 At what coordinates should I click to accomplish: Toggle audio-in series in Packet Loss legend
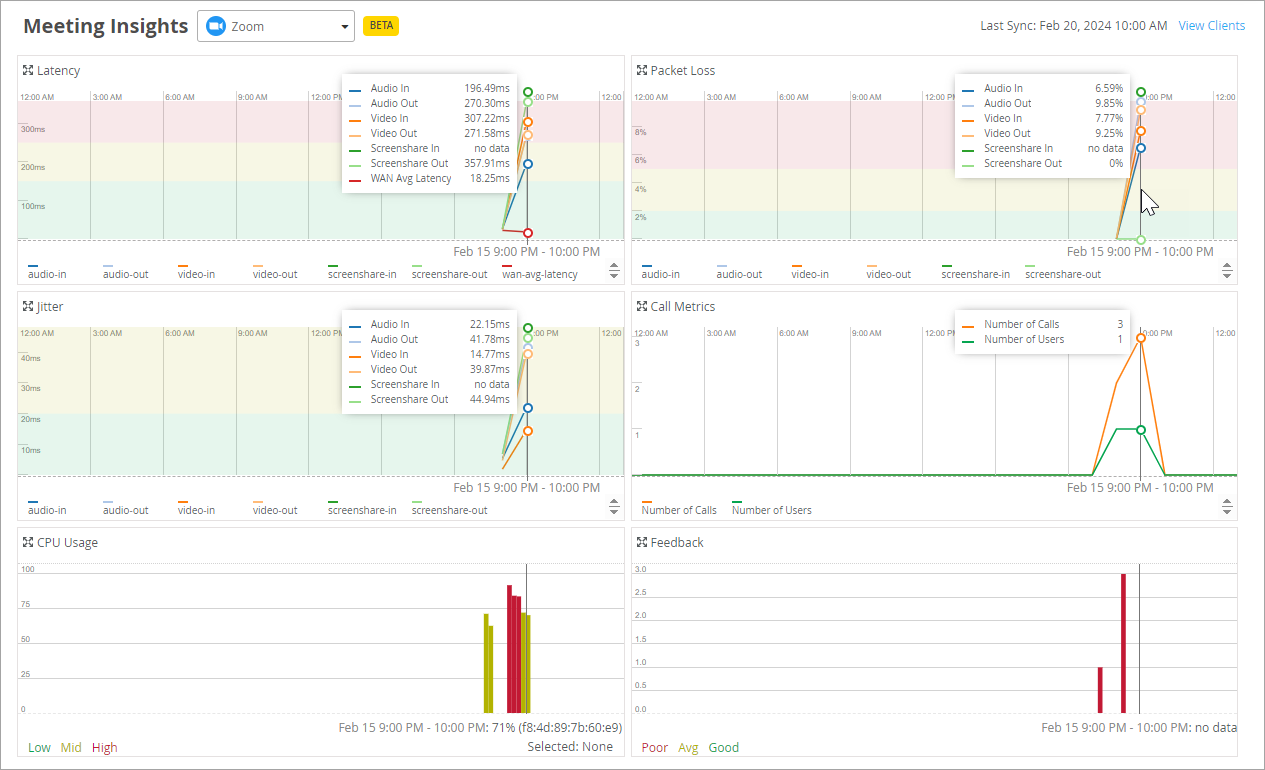point(660,274)
